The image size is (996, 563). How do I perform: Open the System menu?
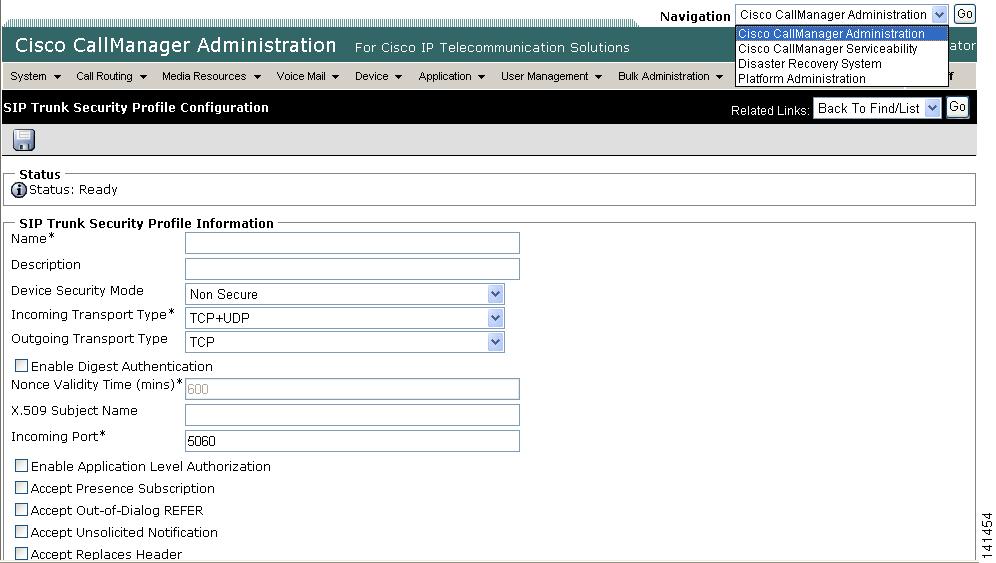pyautogui.click(x=36, y=76)
